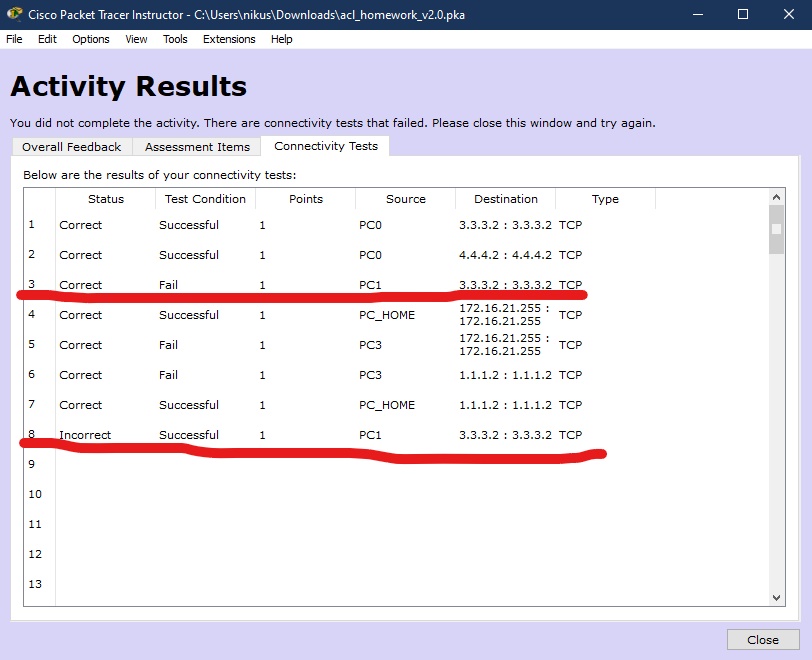Click row number 13 in the results list
The image size is (812, 660).
point(35,584)
